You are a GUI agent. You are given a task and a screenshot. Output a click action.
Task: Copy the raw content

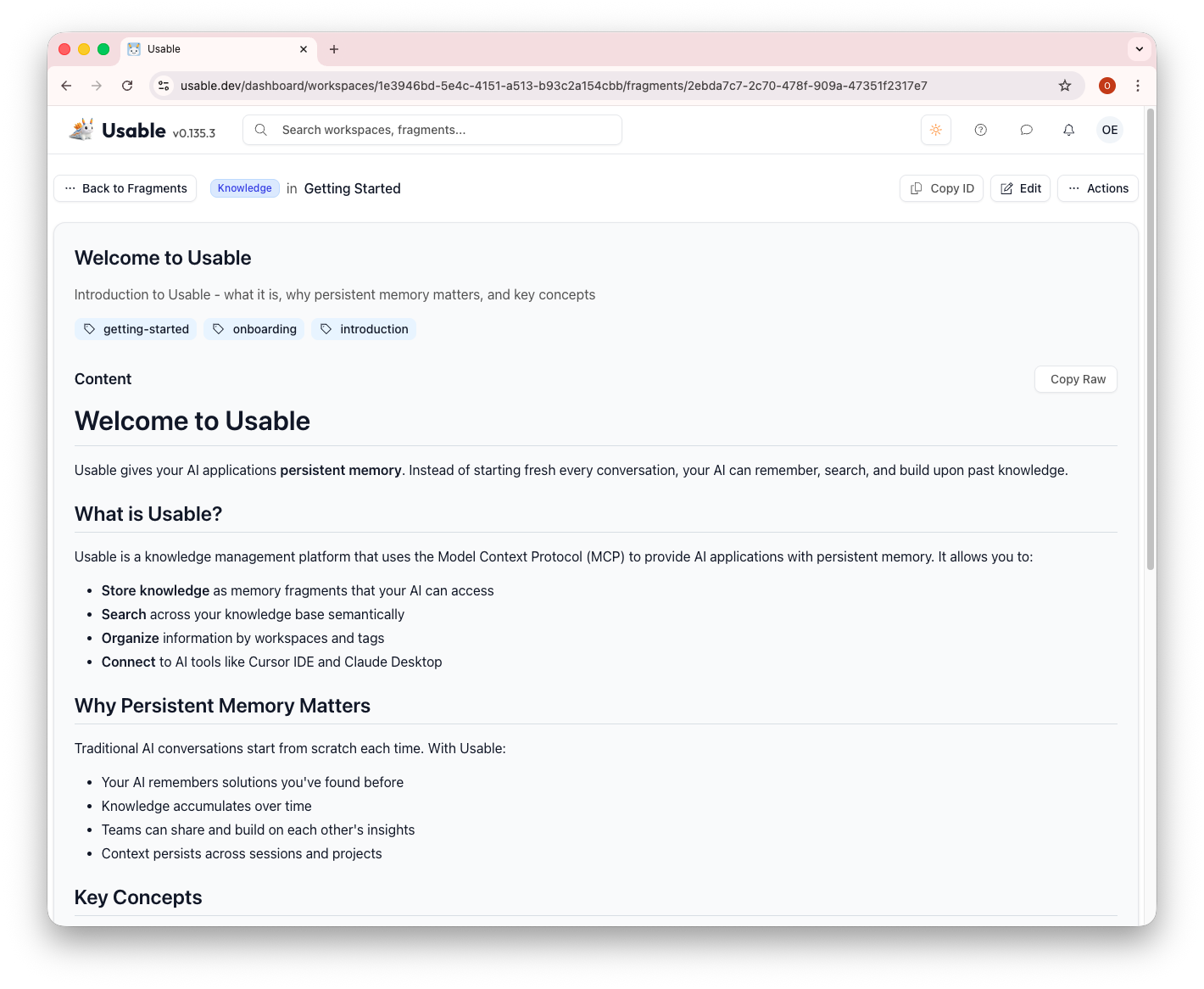[1076, 379]
